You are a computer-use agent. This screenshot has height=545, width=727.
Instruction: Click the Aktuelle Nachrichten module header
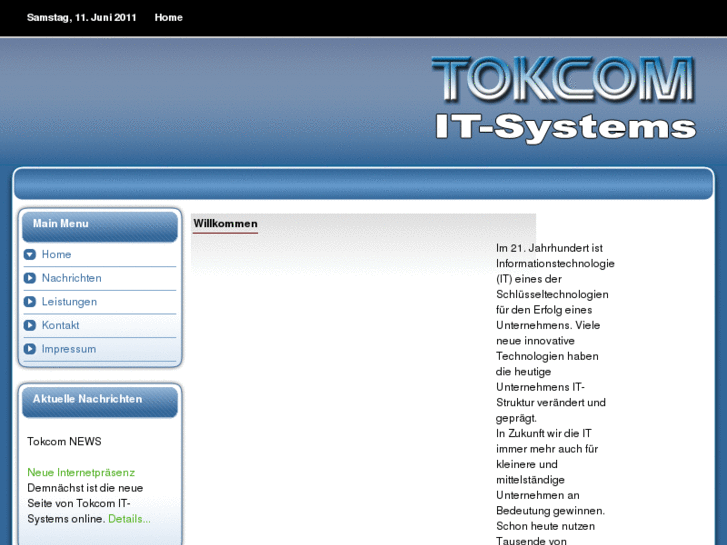[x=100, y=401]
